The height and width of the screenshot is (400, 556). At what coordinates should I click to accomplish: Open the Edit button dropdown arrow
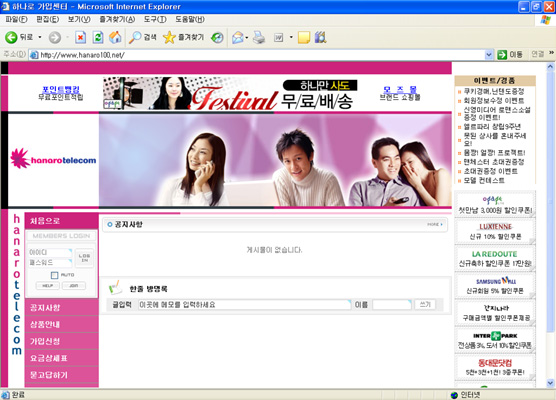pyautogui.click(x=291, y=37)
